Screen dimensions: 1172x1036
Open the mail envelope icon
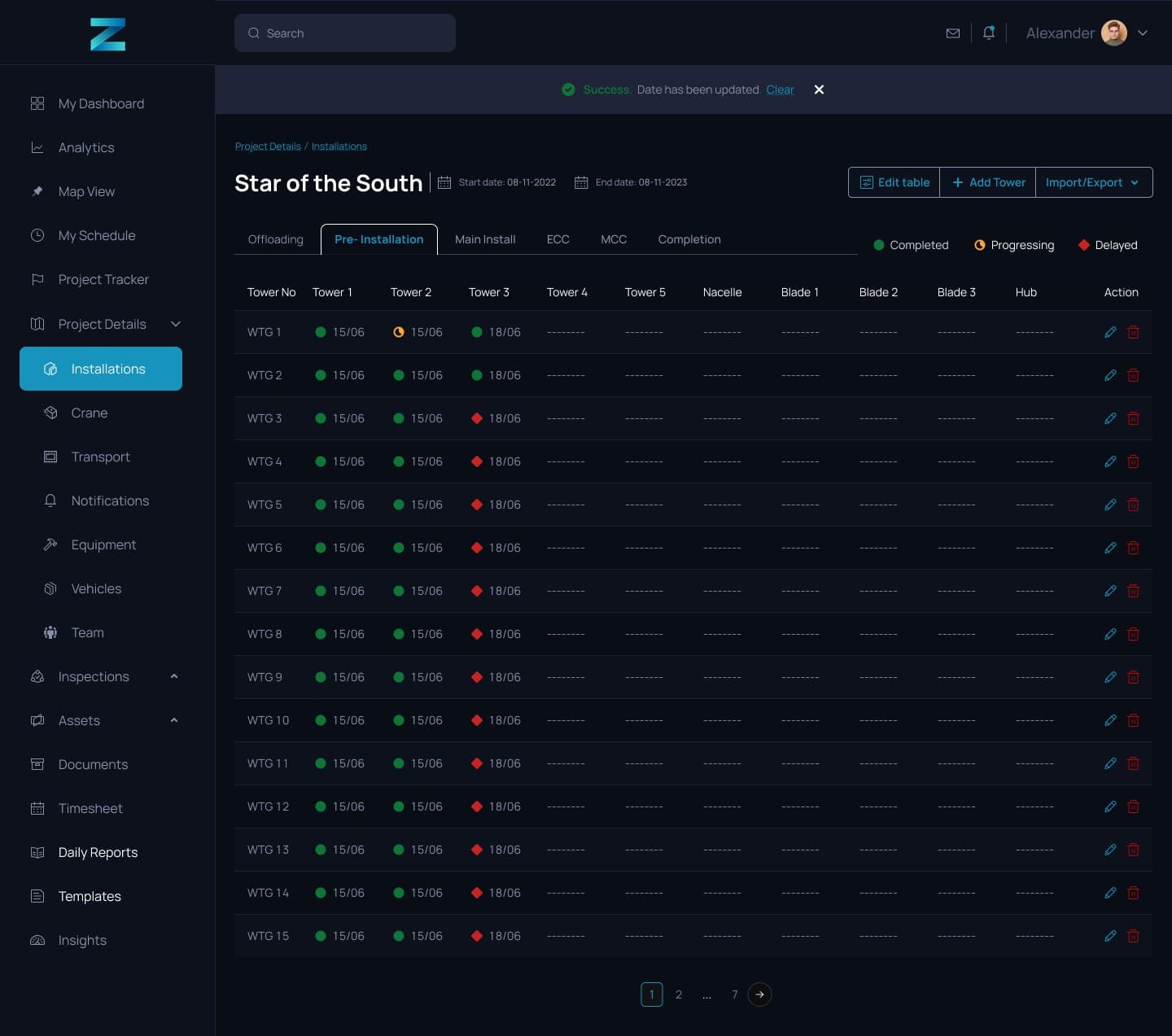[952, 33]
